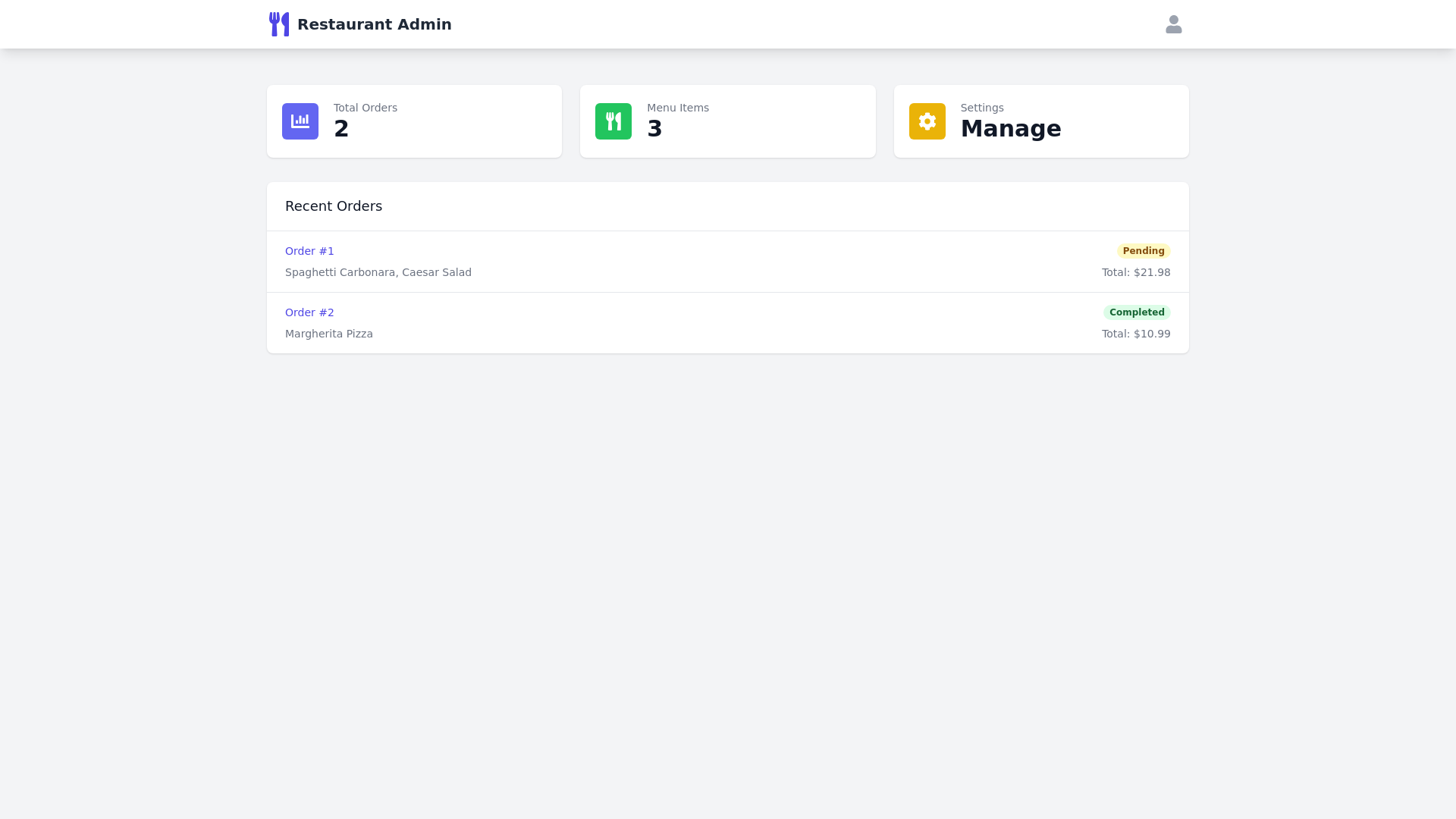This screenshot has width=1456, height=819.
Task: Click the Total Orders count showing 2
Action: pos(340,129)
